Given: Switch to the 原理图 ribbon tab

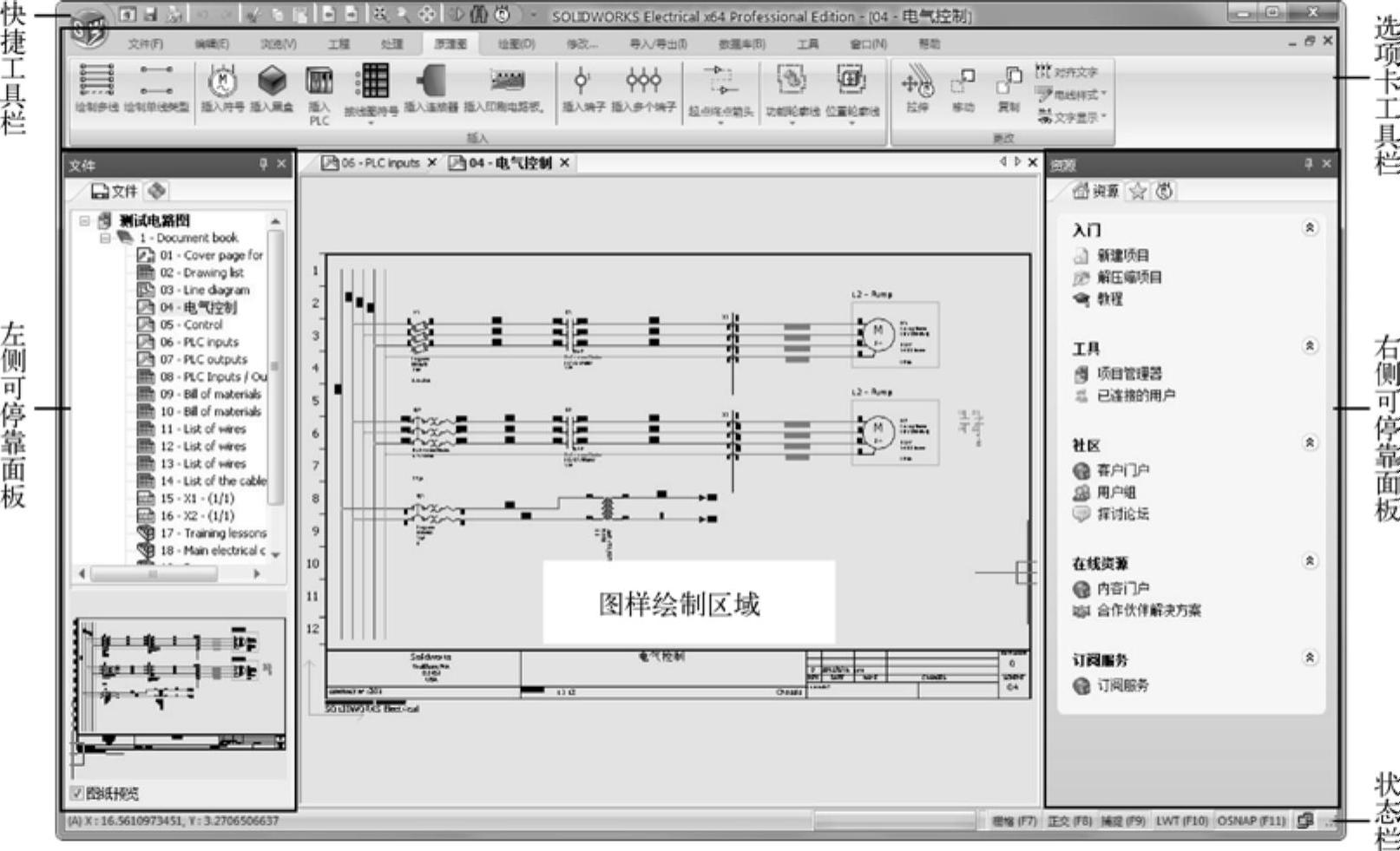Looking at the screenshot, I should click(450, 43).
